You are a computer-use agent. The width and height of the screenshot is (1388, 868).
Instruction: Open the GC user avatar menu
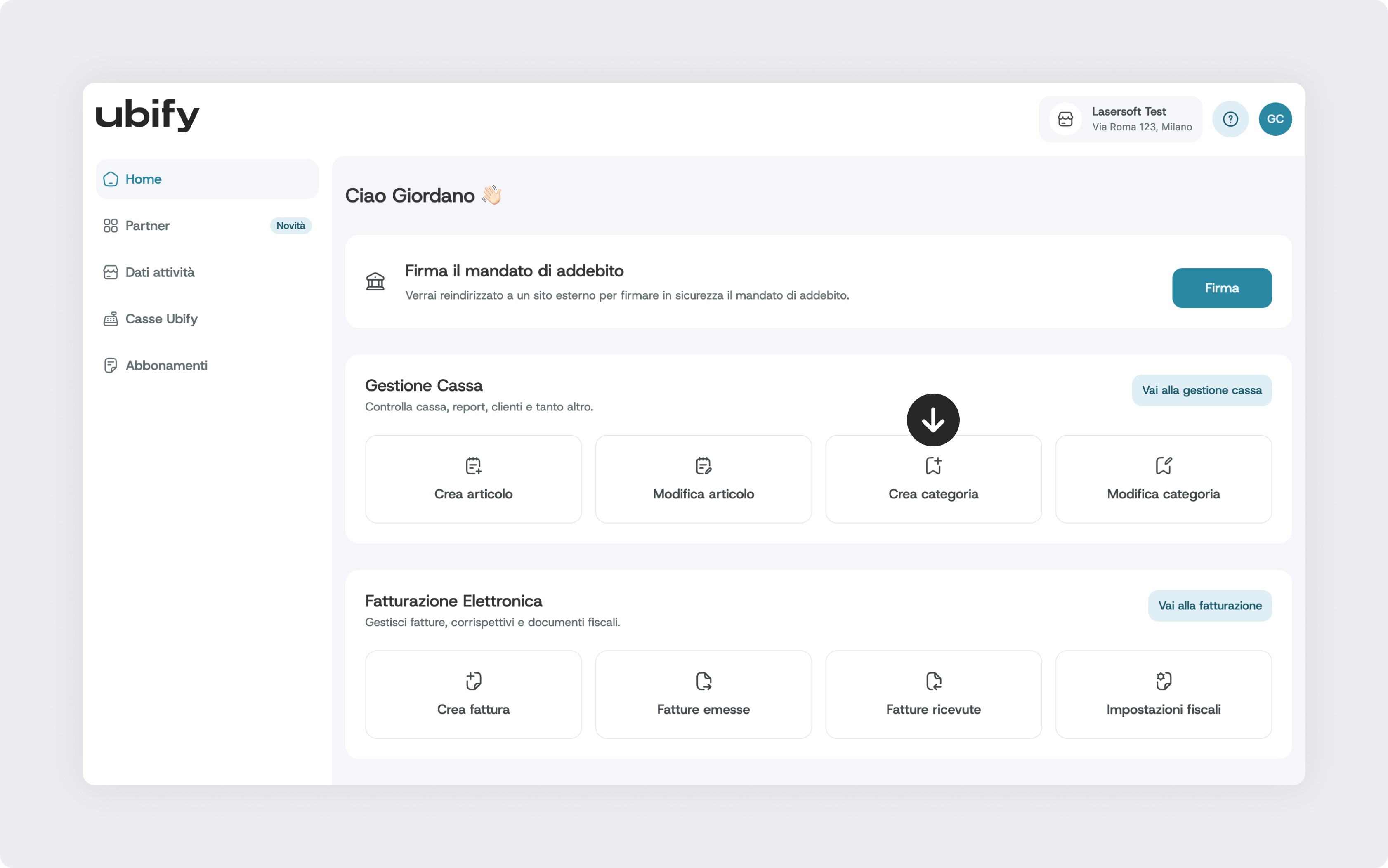(1275, 119)
